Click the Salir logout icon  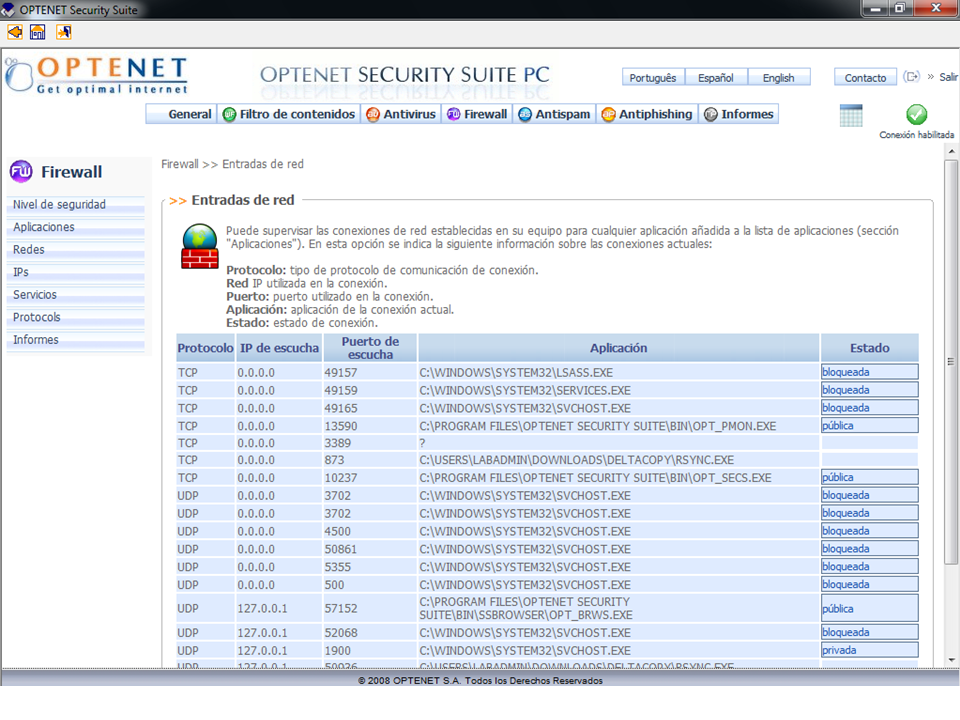coord(911,77)
